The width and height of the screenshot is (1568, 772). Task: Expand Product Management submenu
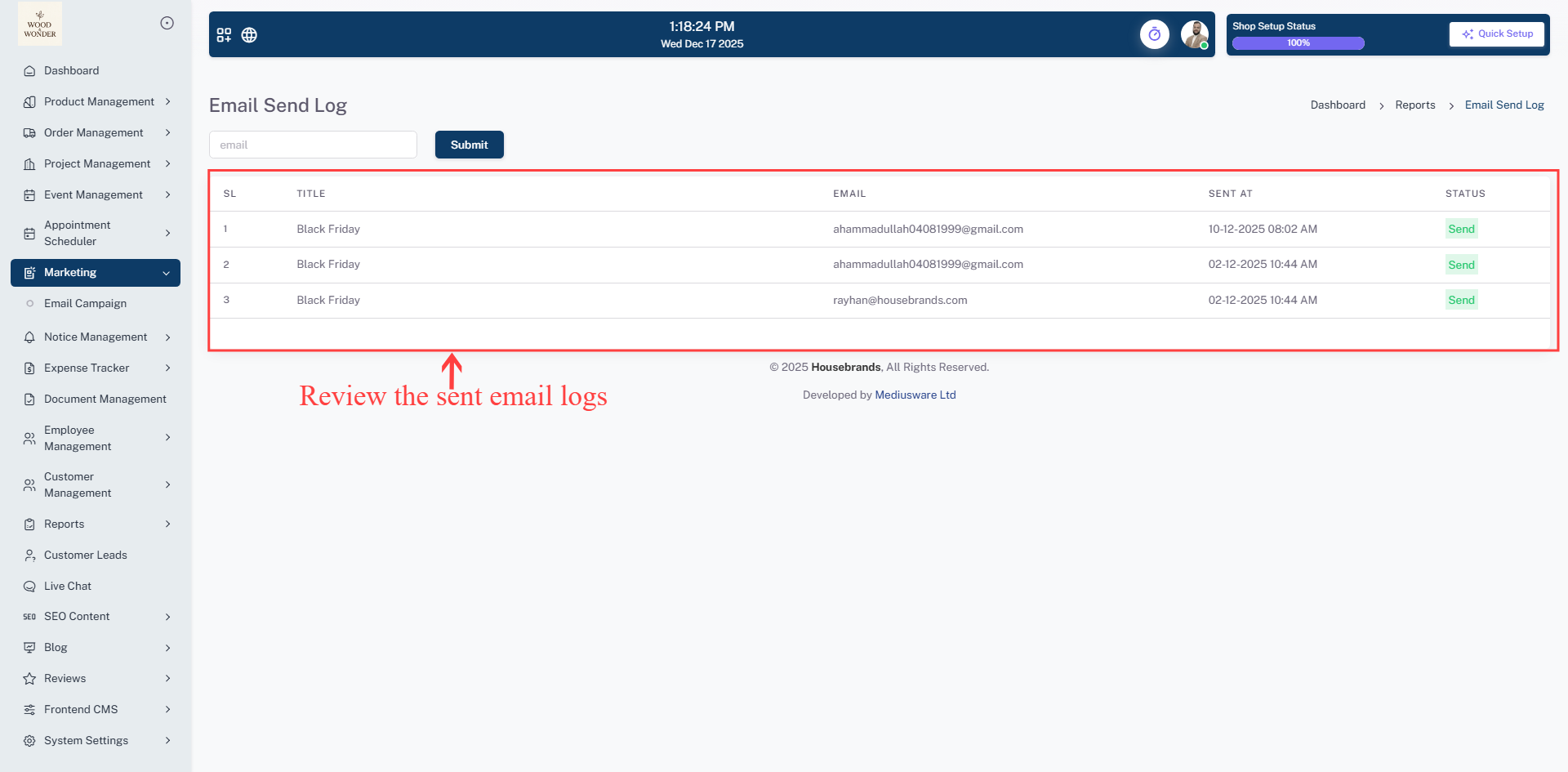coord(167,102)
